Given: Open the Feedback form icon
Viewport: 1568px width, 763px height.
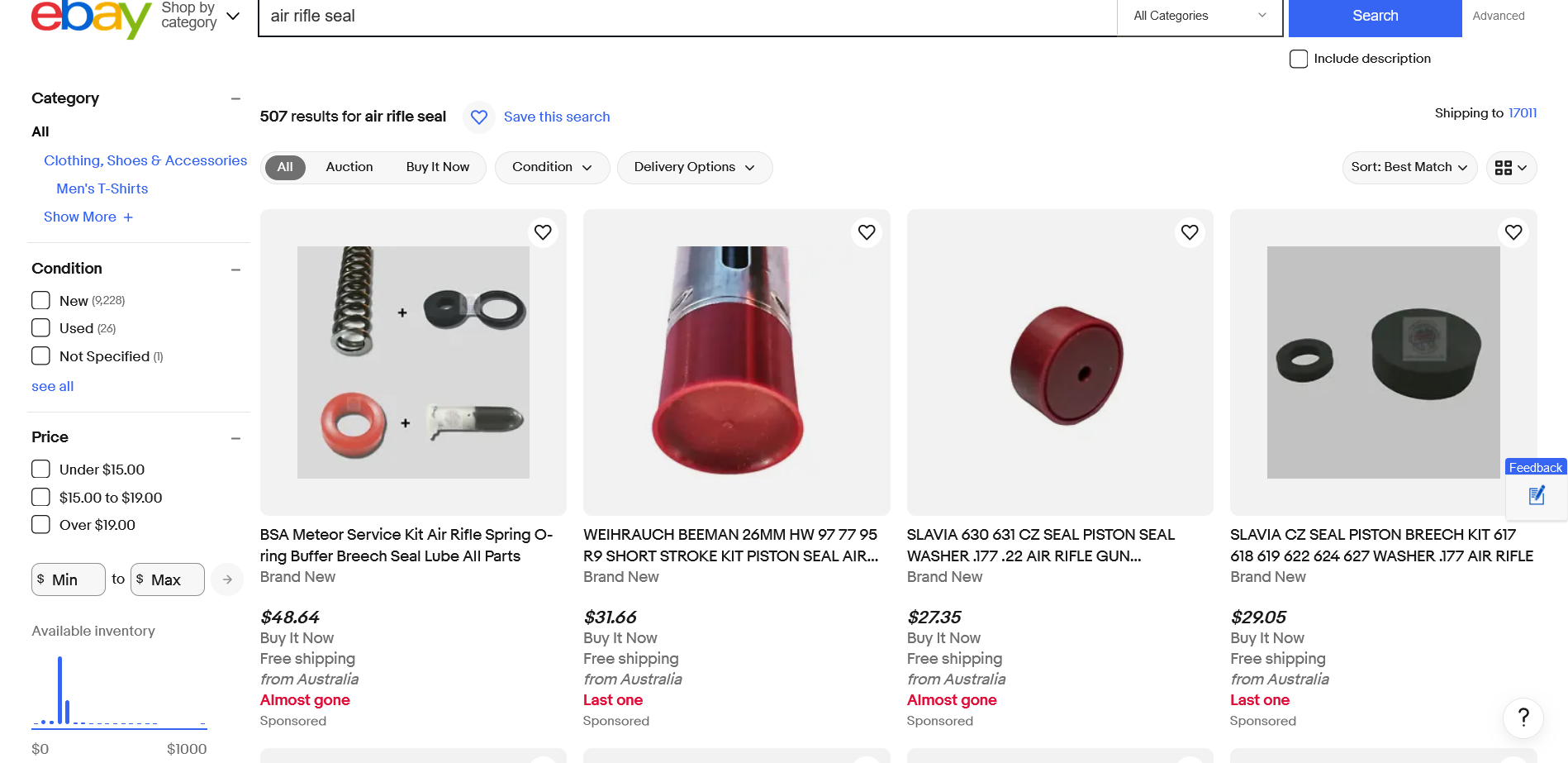Looking at the screenshot, I should point(1537,495).
